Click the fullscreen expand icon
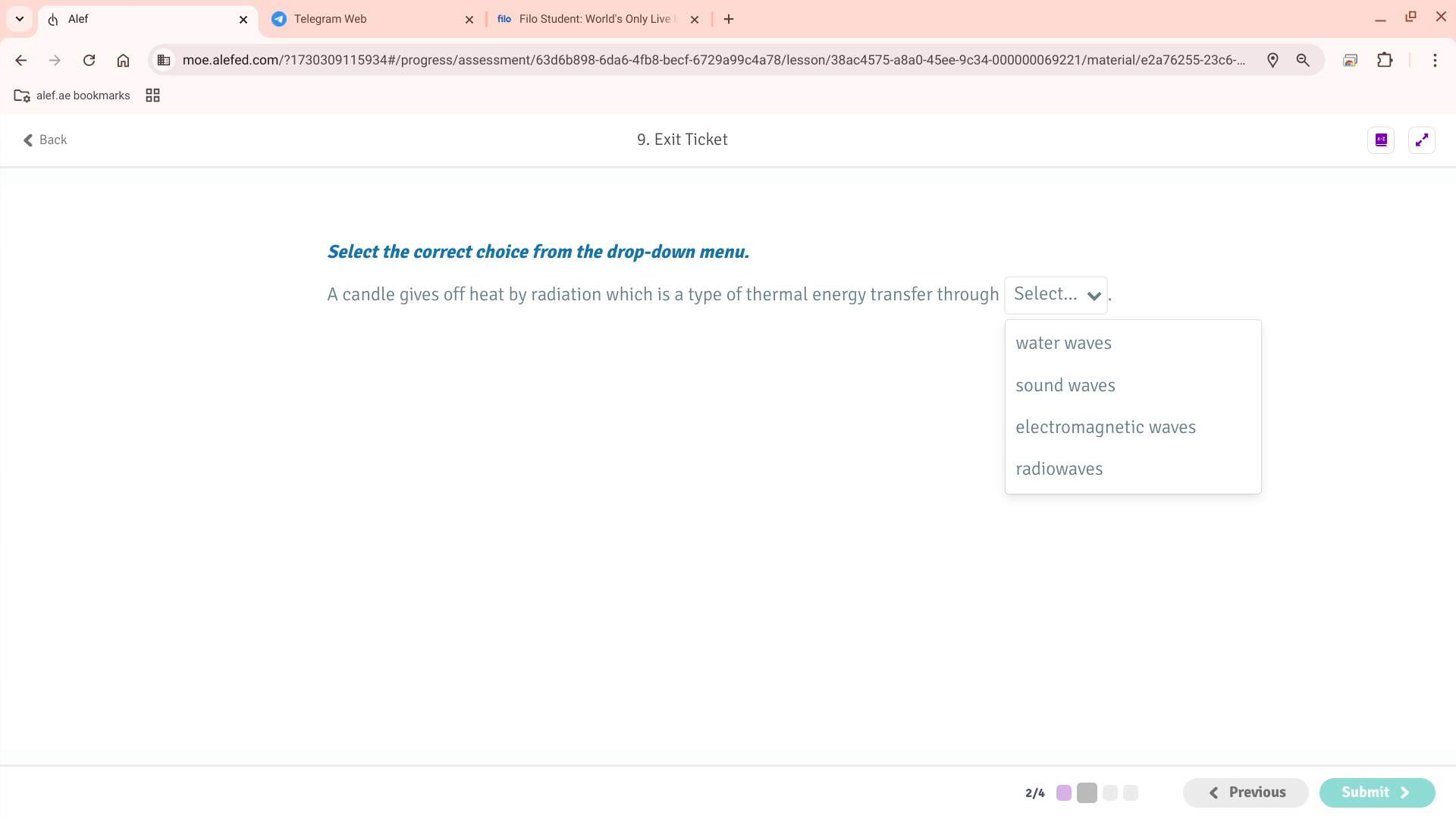The width and height of the screenshot is (1456, 819). (x=1421, y=140)
